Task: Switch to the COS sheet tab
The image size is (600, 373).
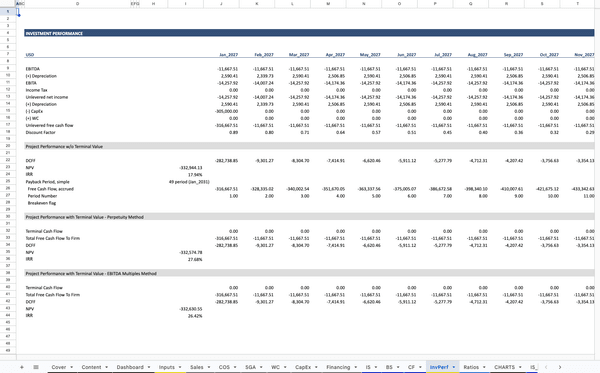Action: tap(224, 367)
